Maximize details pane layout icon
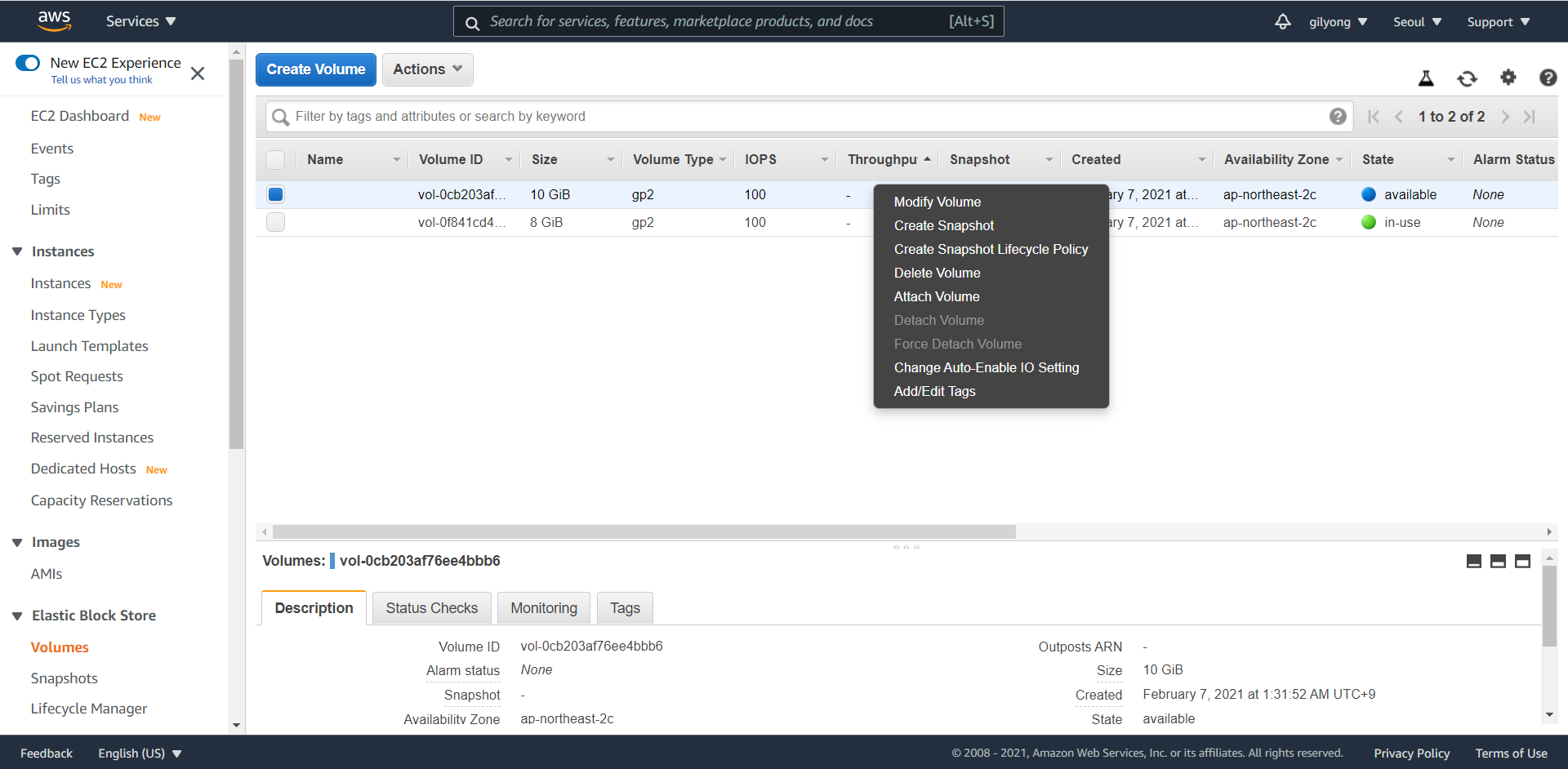 click(x=1522, y=561)
